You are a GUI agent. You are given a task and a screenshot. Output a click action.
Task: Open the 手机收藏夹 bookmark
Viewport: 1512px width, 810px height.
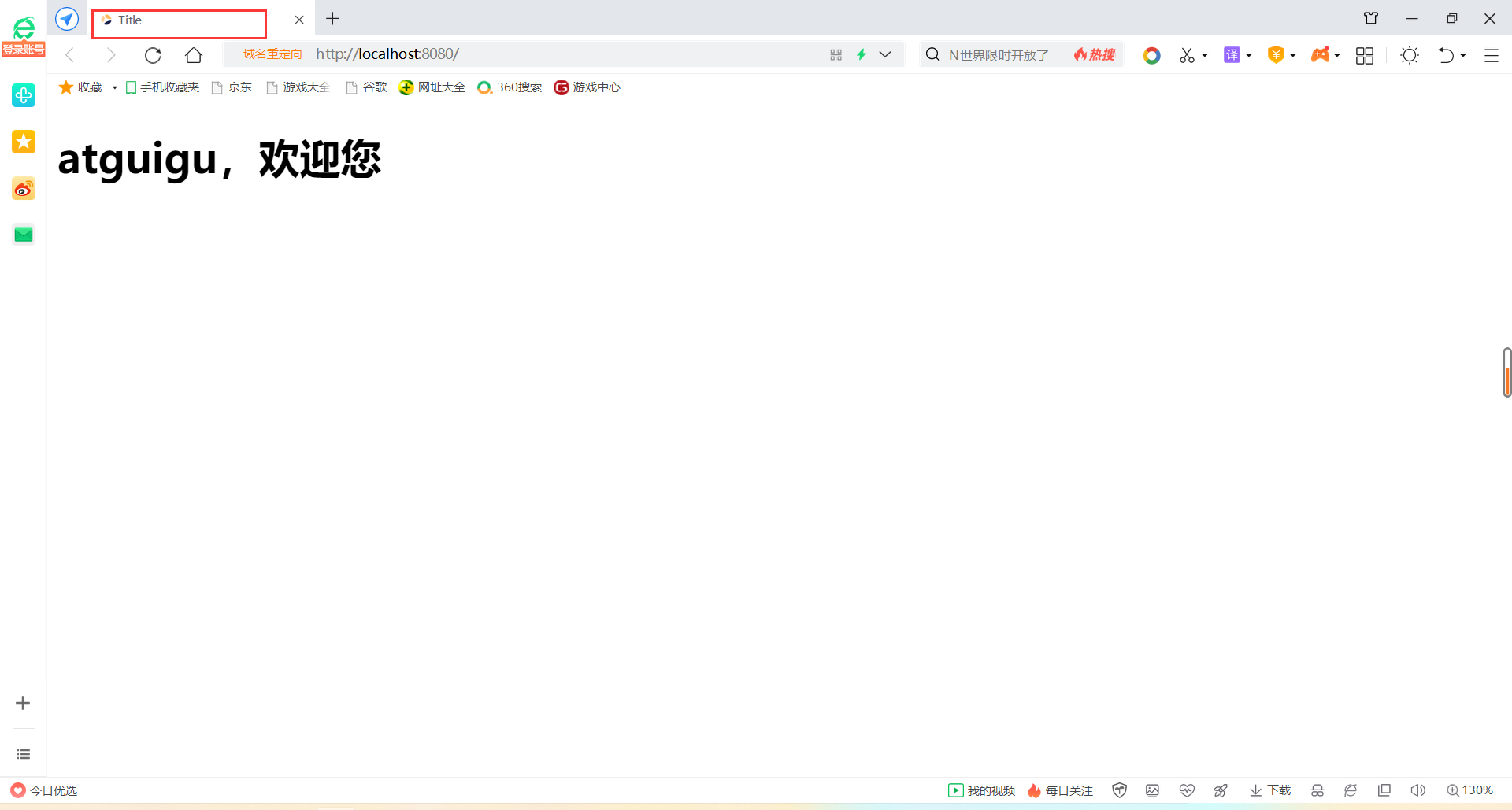pos(162,87)
